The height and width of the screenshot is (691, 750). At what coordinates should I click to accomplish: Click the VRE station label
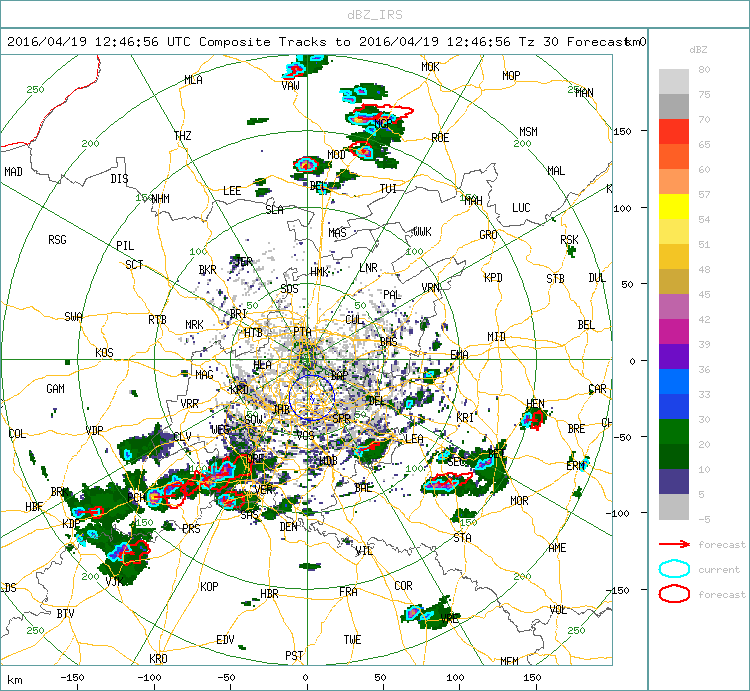(x=450, y=618)
